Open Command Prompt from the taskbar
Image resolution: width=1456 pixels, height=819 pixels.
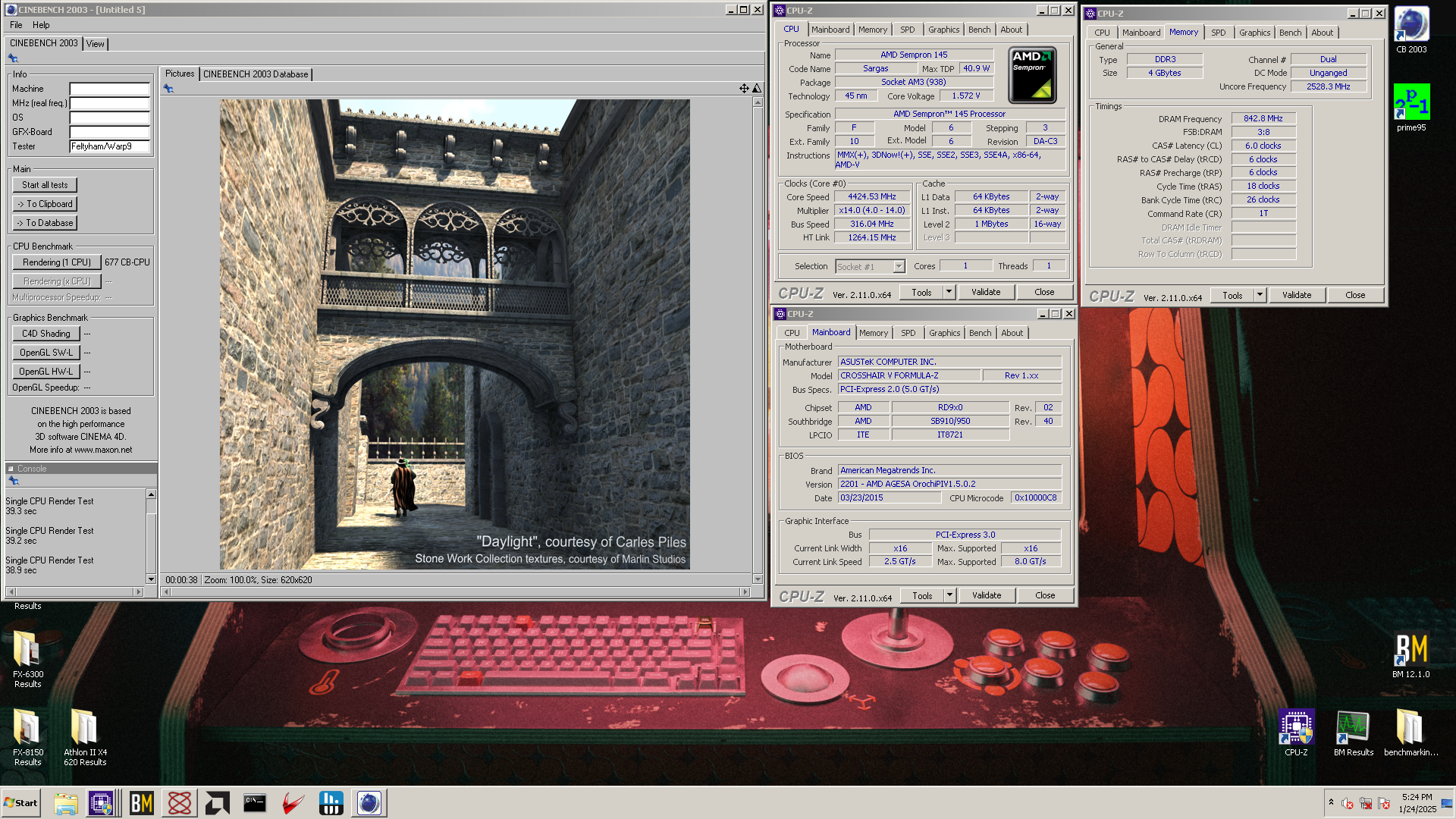pyautogui.click(x=255, y=803)
